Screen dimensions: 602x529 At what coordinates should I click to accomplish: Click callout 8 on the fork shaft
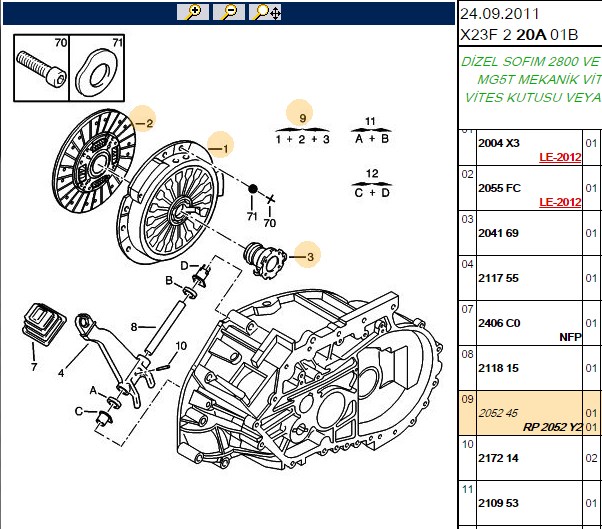click(x=134, y=327)
